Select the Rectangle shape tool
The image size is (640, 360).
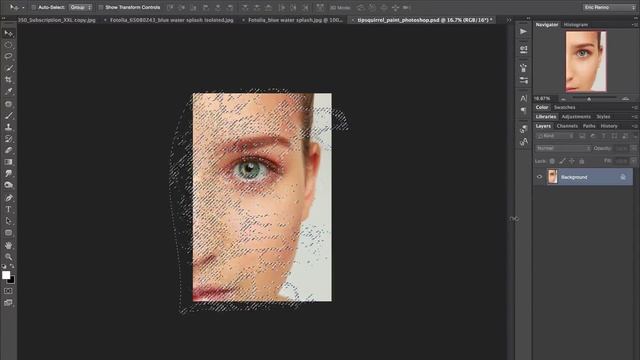point(9,233)
